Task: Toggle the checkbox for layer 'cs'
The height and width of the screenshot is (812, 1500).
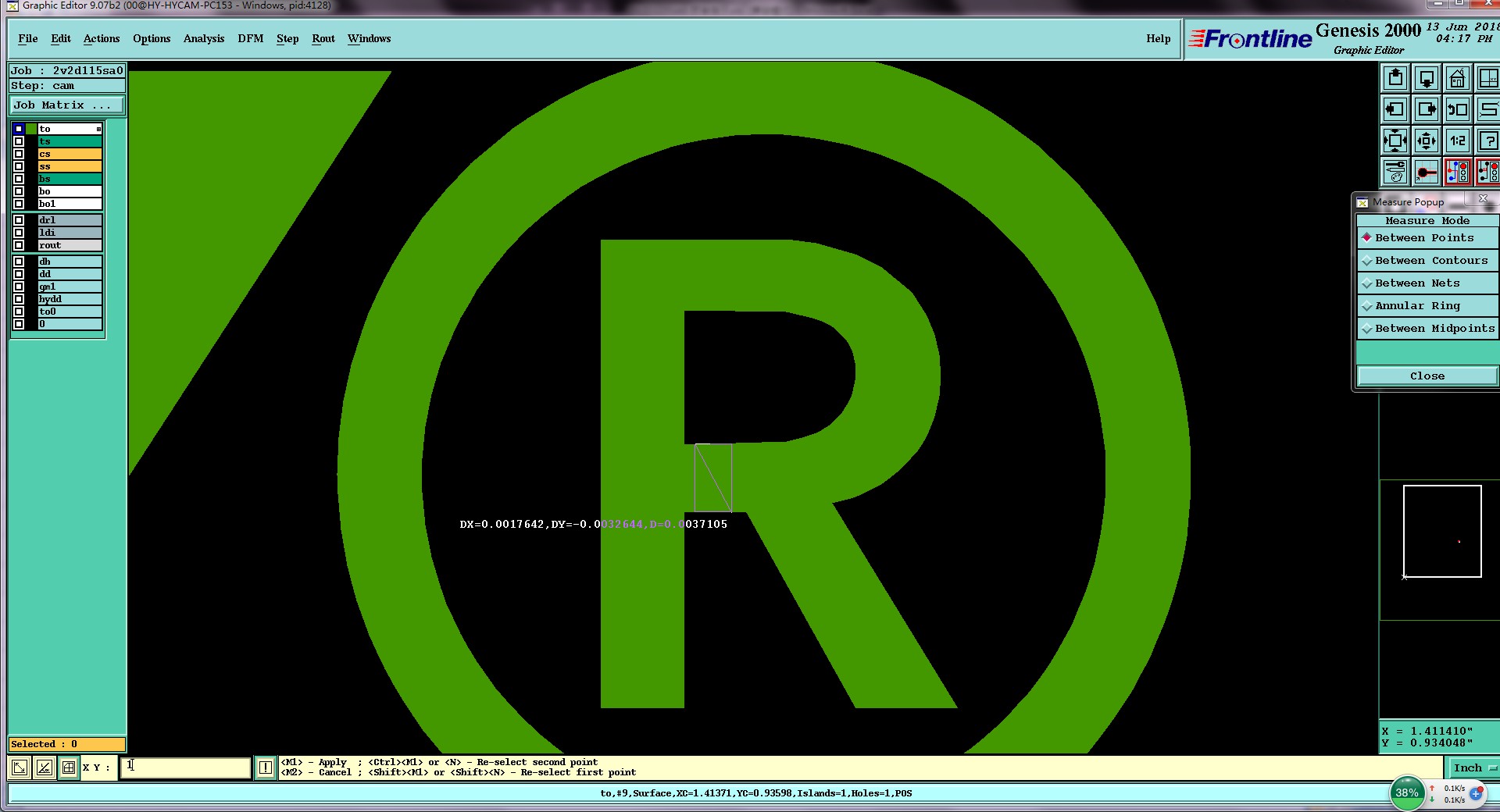Action: coord(19,154)
